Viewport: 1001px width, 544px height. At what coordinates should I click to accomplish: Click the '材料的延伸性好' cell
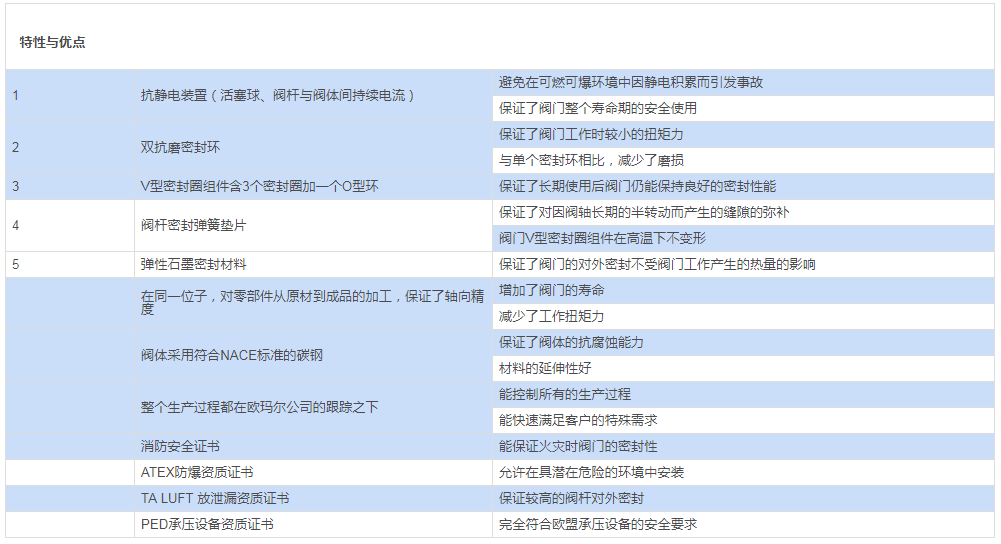545,368
